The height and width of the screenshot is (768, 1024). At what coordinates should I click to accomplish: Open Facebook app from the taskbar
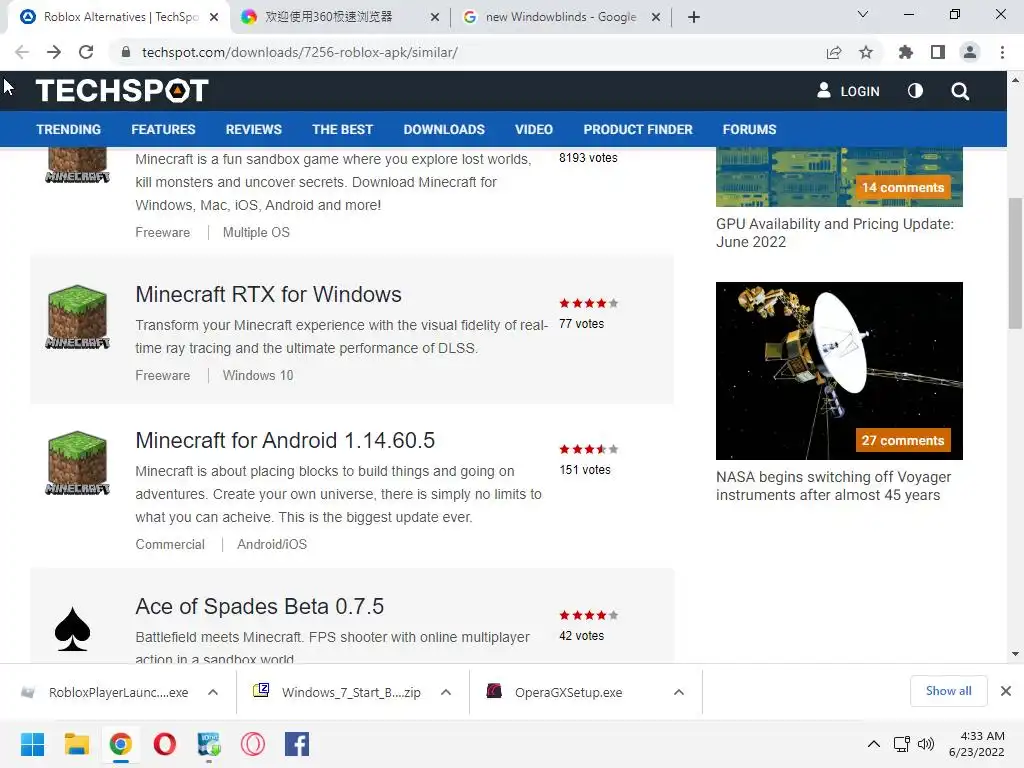[296, 744]
